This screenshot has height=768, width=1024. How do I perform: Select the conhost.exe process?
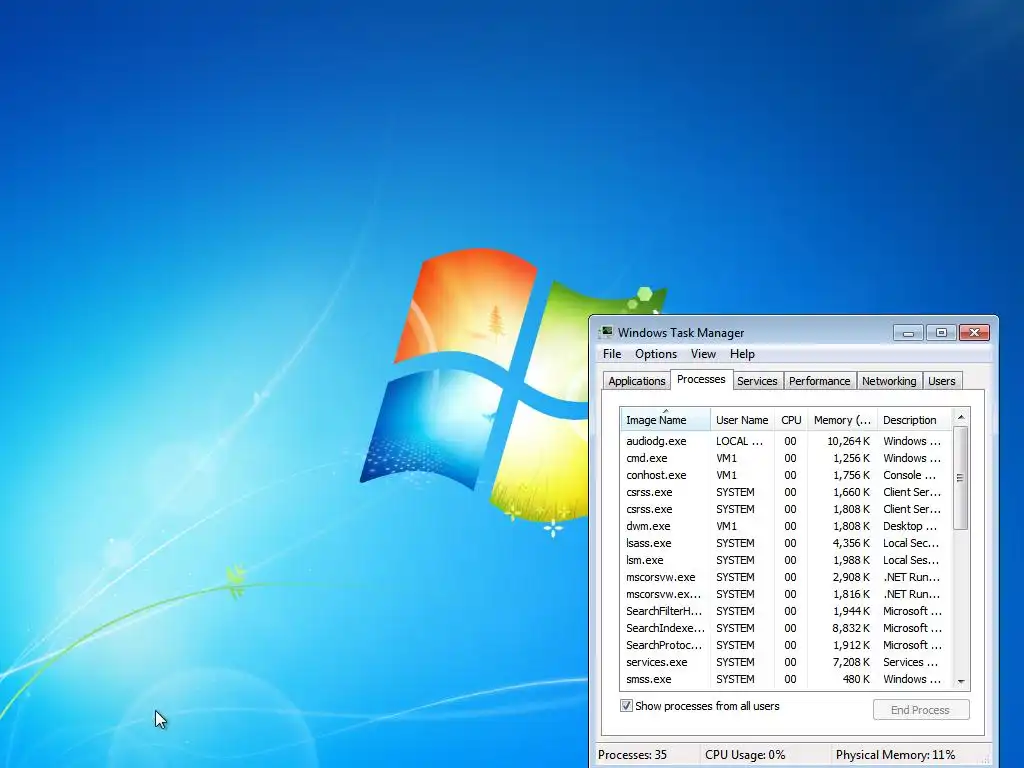(x=786, y=475)
